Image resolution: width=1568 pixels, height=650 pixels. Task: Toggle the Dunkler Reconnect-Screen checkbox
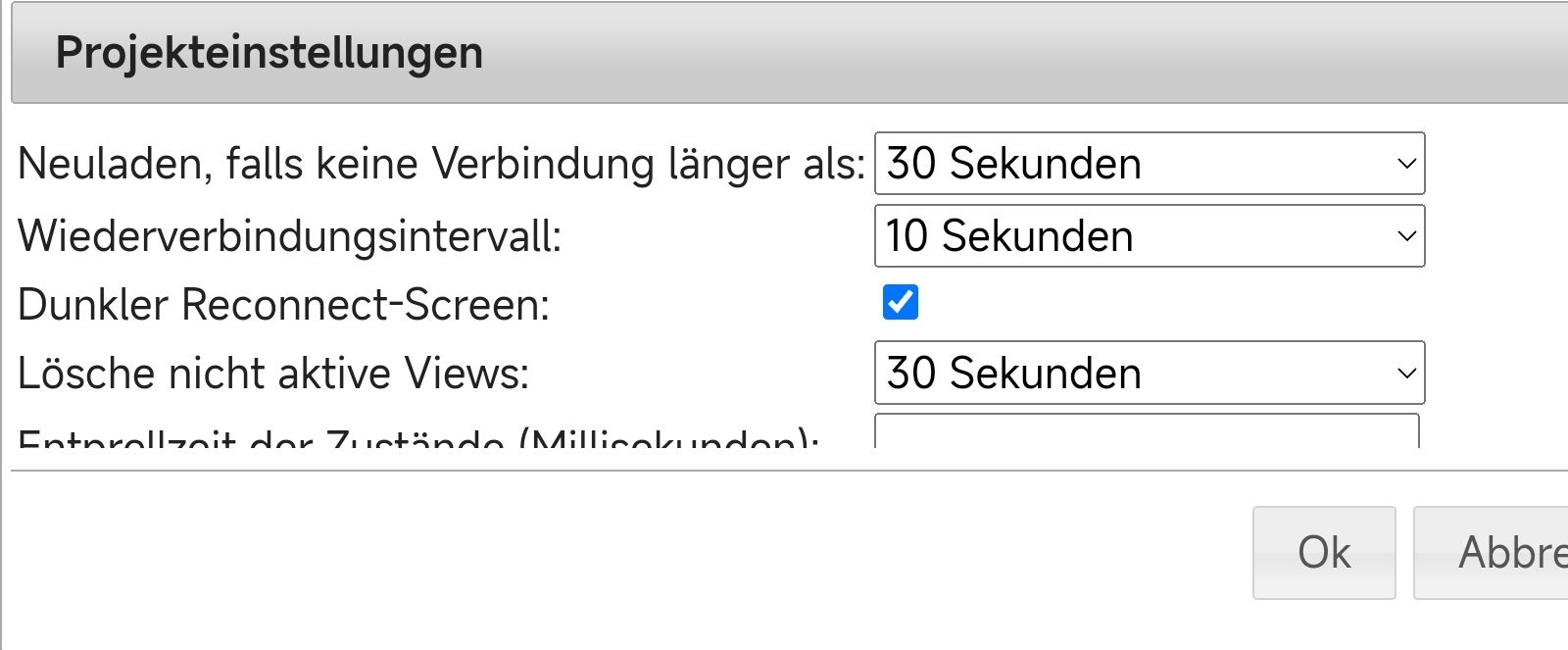pyautogui.click(x=901, y=303)
